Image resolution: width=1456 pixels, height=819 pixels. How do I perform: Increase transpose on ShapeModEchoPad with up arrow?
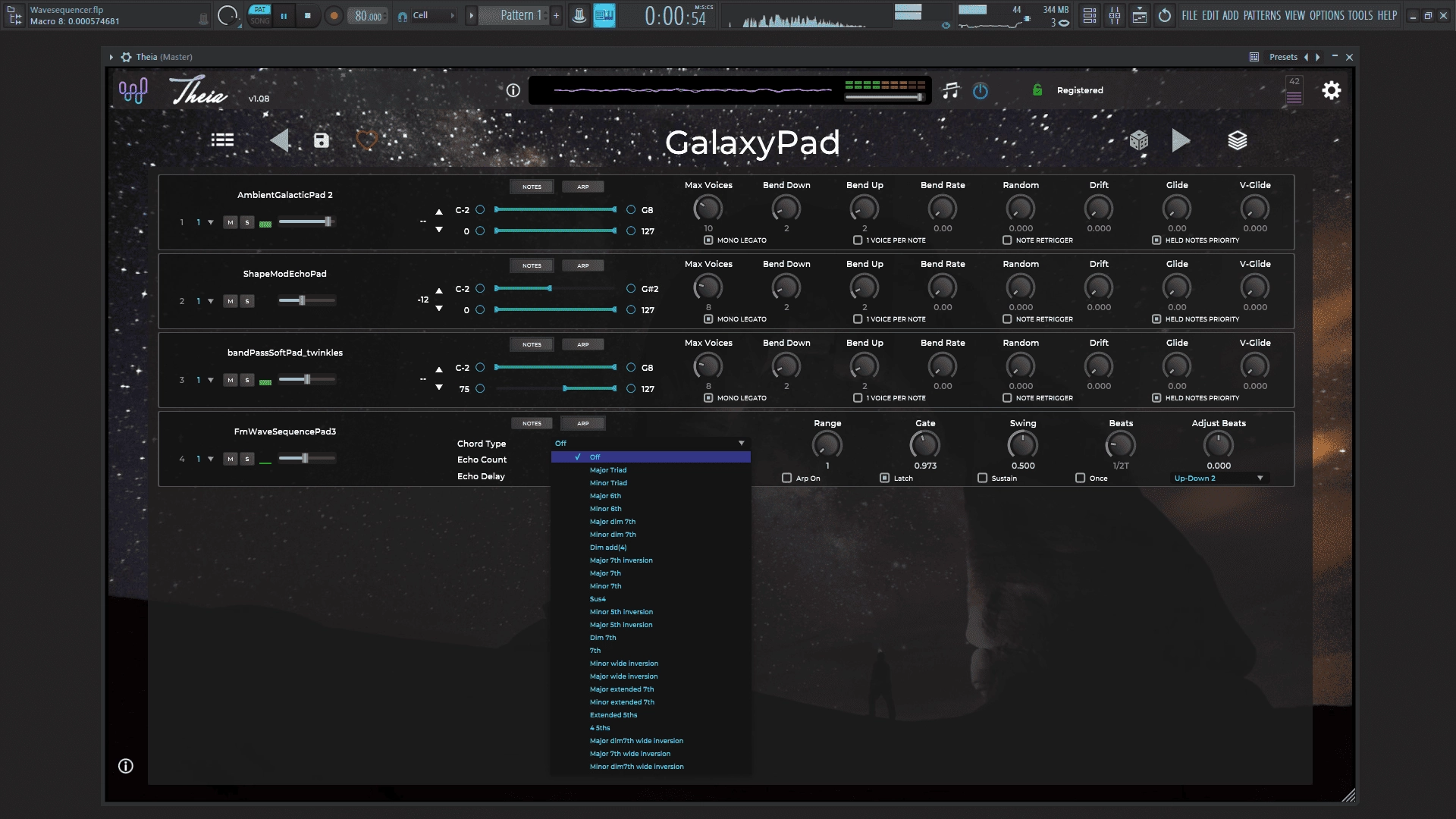[438, 291]
